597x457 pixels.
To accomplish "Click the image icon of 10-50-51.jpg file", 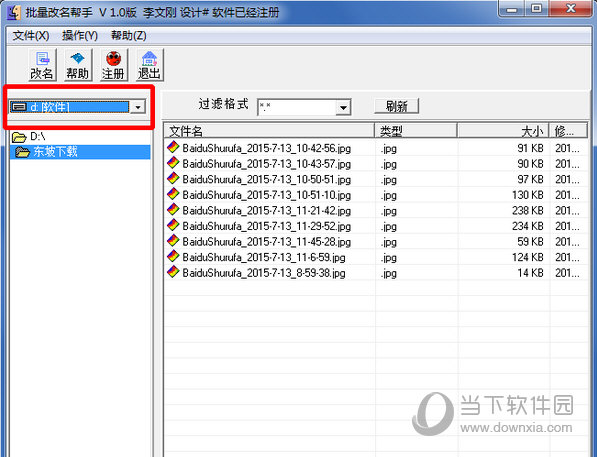I will pyautogui.click(x=173, y=178).
